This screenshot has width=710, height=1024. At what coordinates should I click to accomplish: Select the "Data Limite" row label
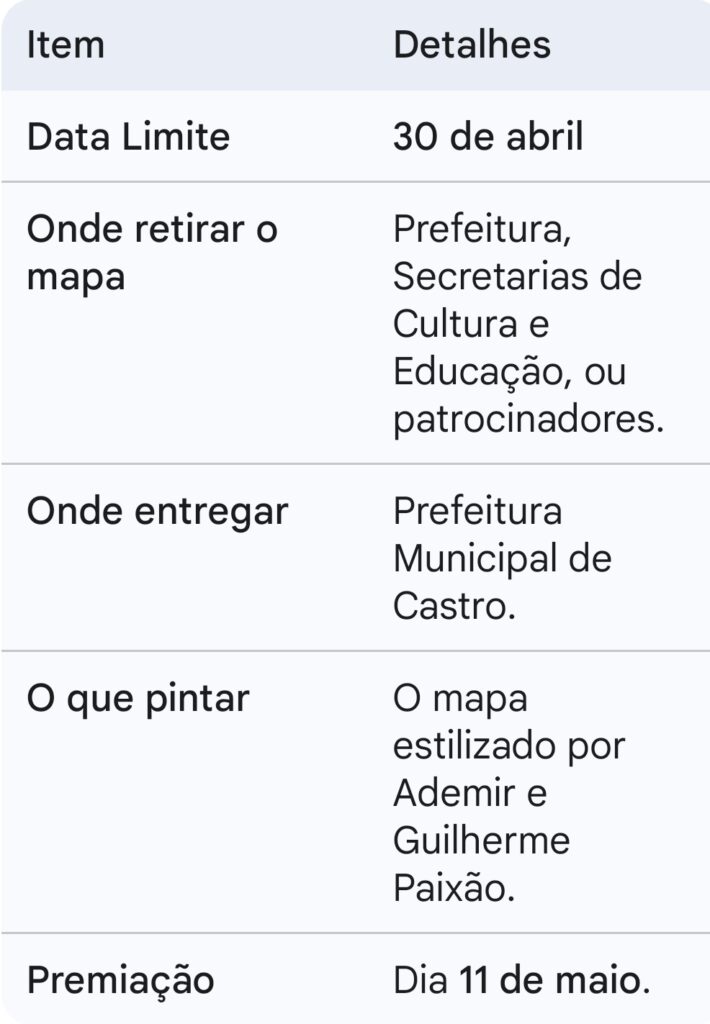point(128,137)
